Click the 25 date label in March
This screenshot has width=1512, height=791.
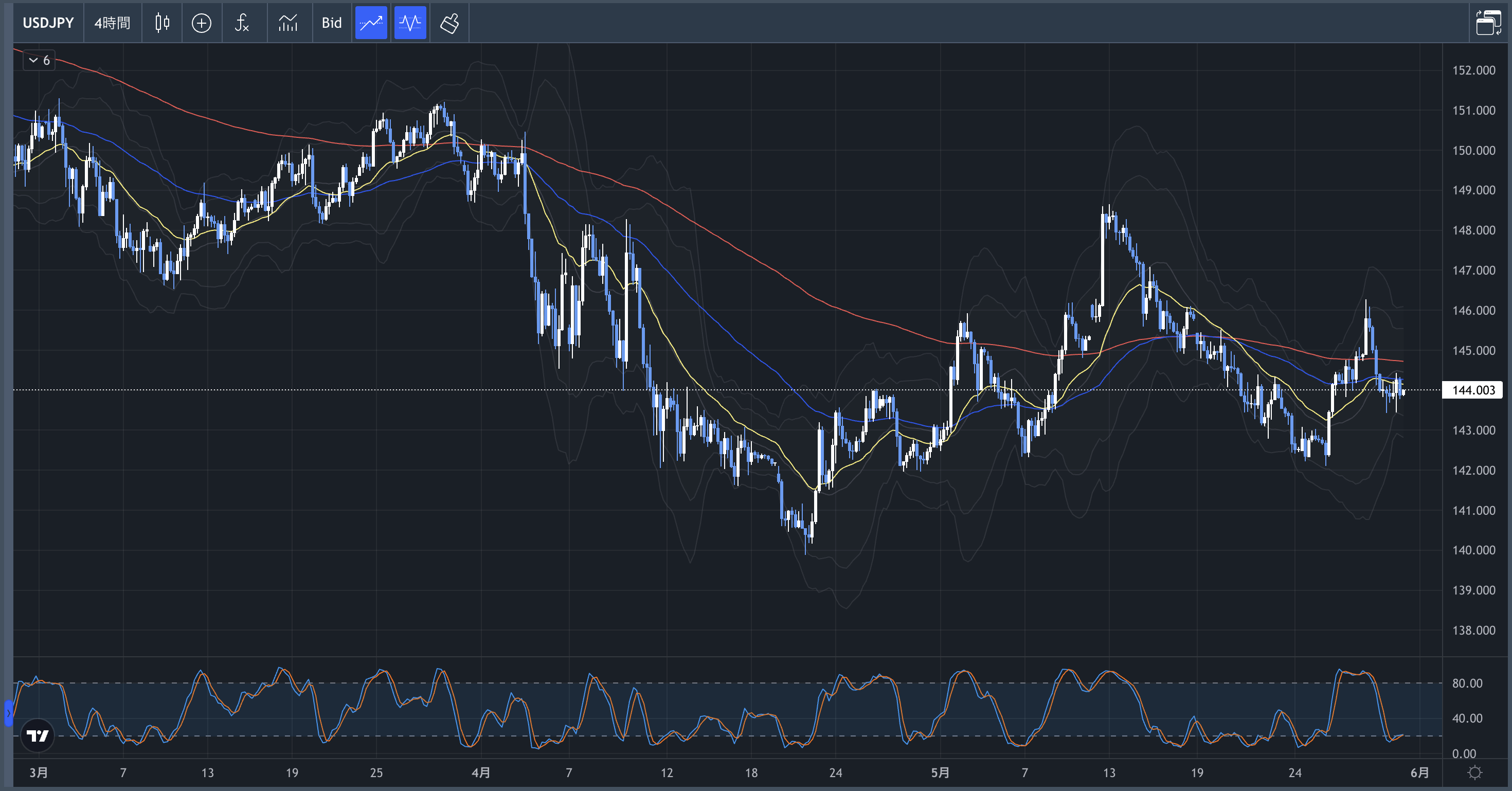376,772
